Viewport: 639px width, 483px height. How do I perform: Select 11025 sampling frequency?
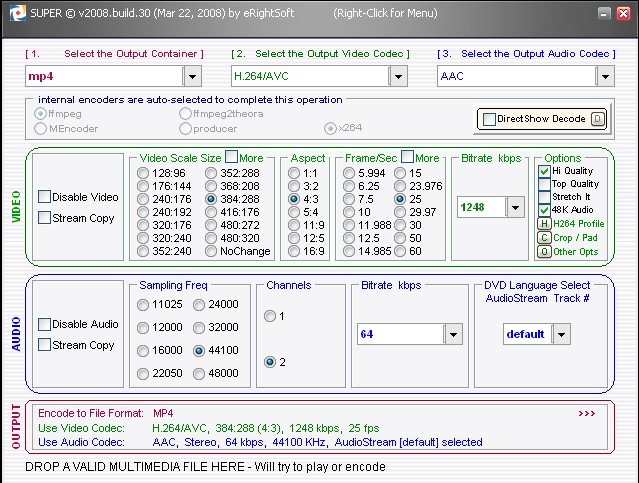coord(143,305)
